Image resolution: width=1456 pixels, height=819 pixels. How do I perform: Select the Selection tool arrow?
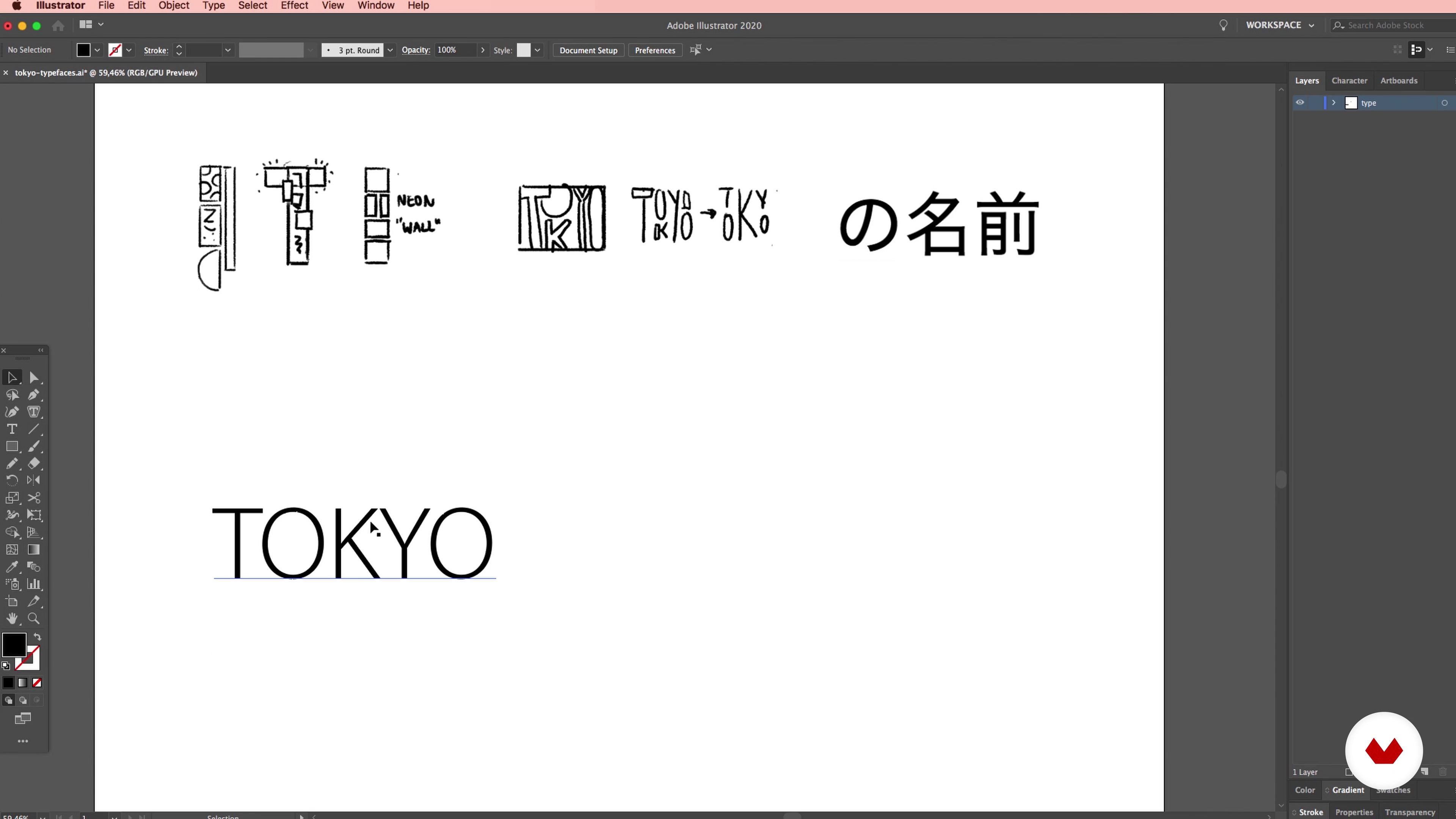12,378
